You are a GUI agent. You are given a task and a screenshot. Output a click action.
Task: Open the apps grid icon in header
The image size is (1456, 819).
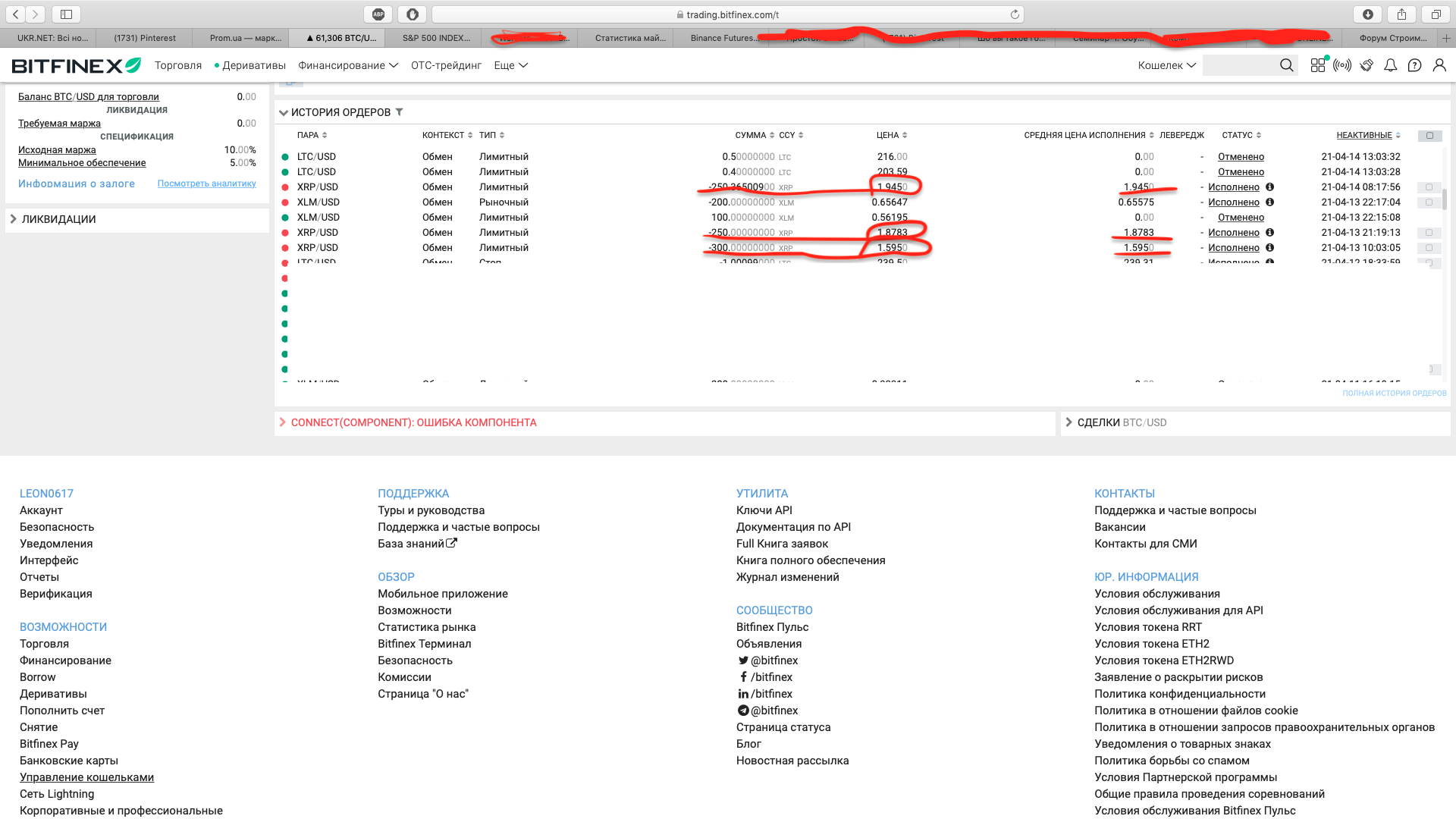pos(1318,65)
